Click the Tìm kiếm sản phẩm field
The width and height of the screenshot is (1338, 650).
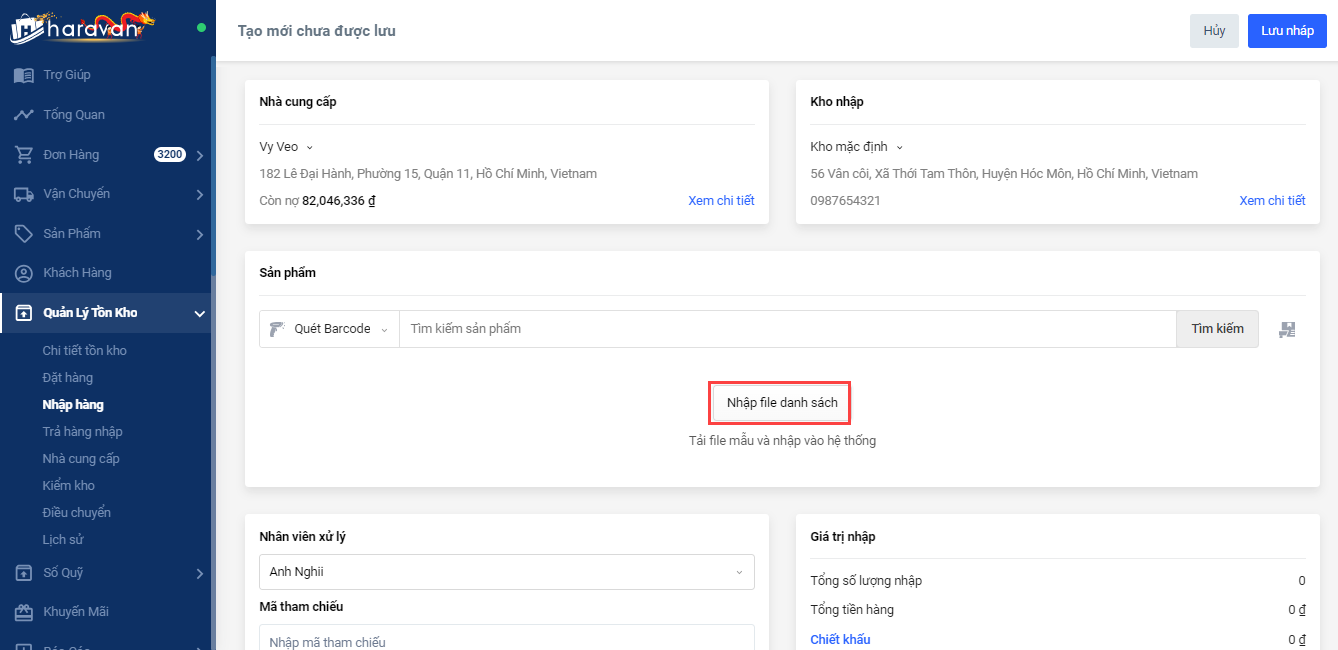786,329
